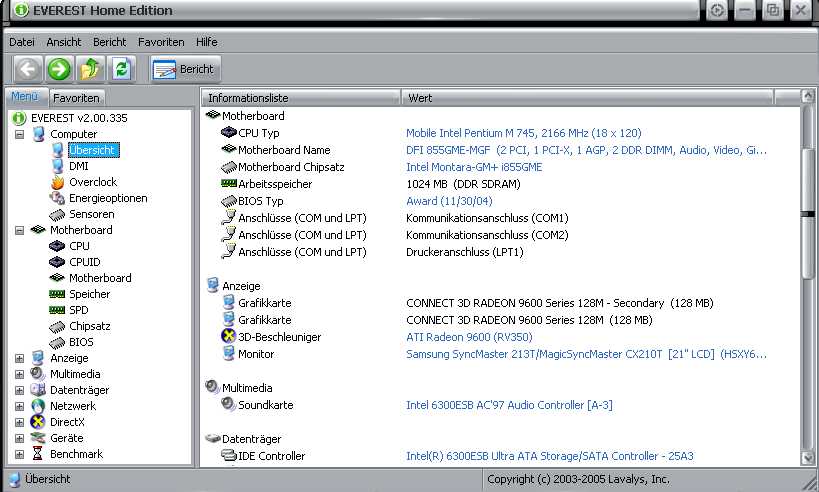Expand the DirectX tree node
This screenshot has width=819, height=492.
(x=19, y=423)
